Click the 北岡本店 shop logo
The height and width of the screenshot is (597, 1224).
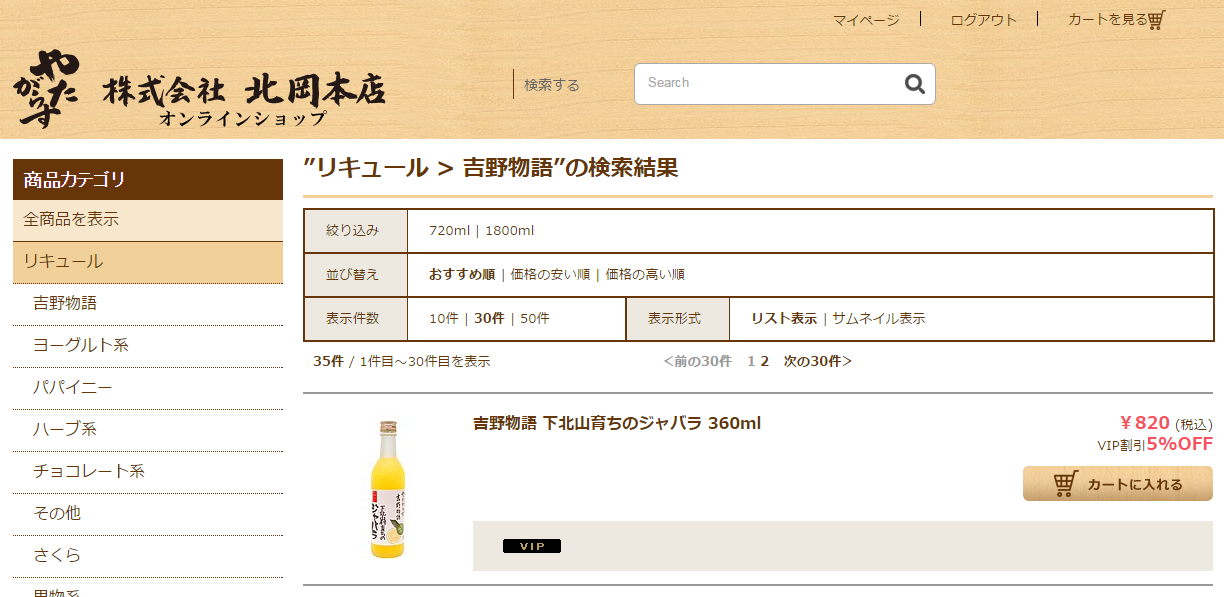coord(199,89)
